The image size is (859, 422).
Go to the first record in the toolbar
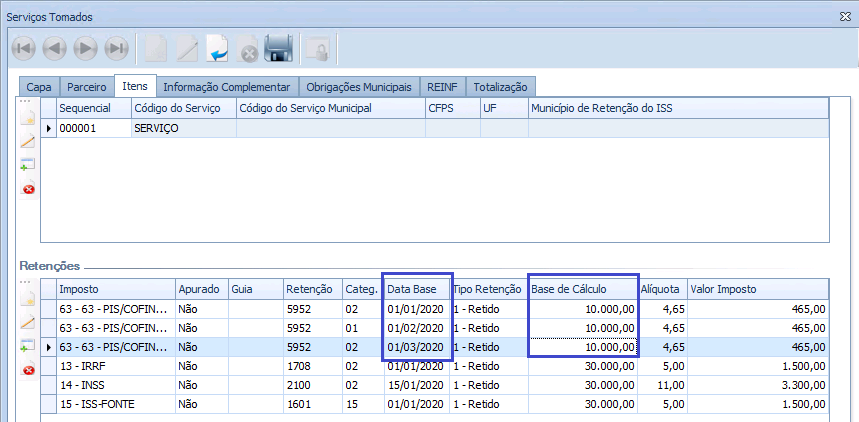coord(24,48)
